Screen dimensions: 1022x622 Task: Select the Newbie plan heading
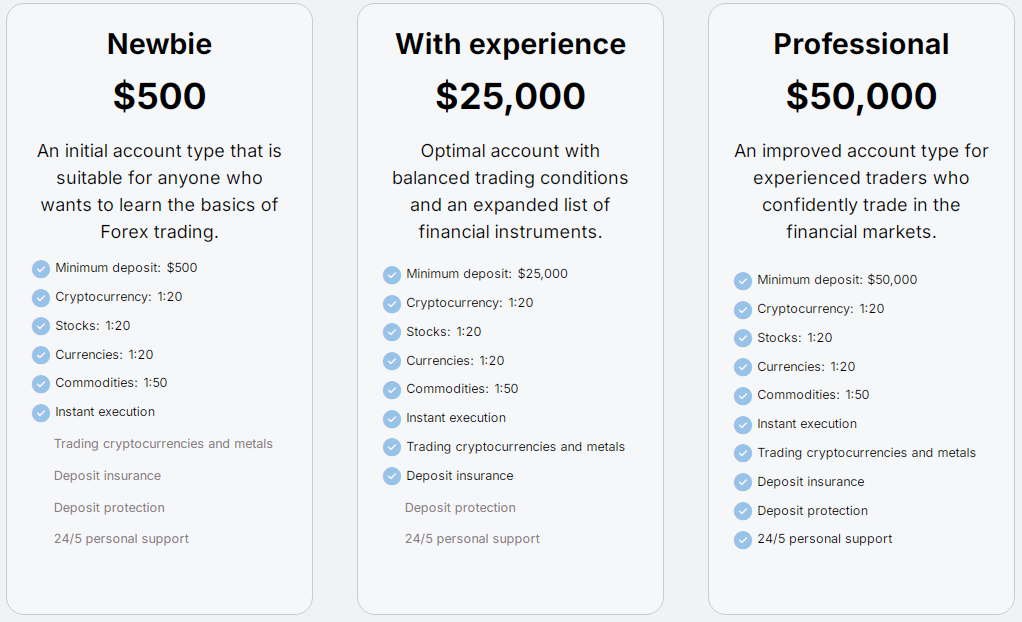tap(159, 44)
